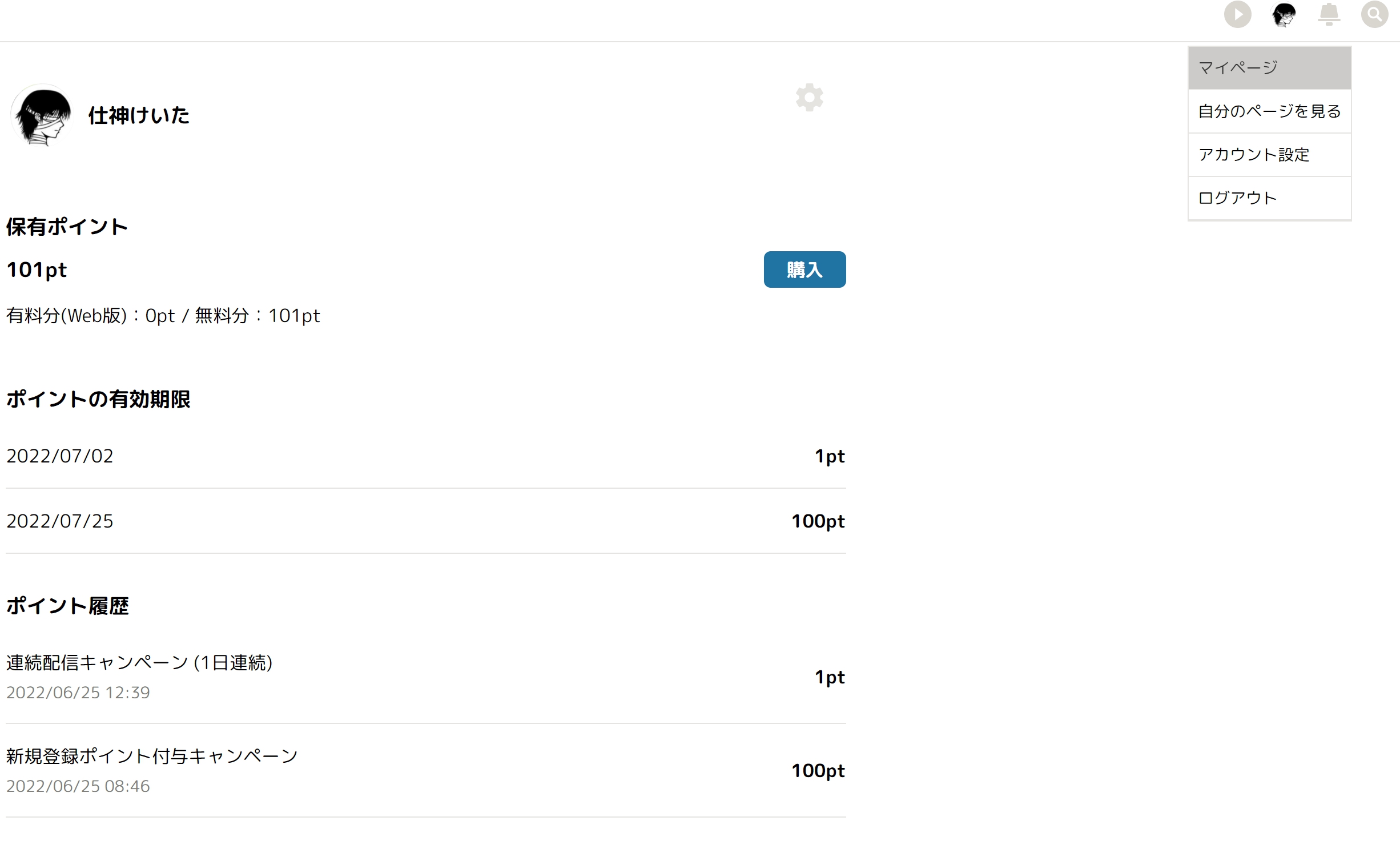1400x857 pixels.
Task: Click the ポイント履歴 section heading
Action: tap(67, 606)
